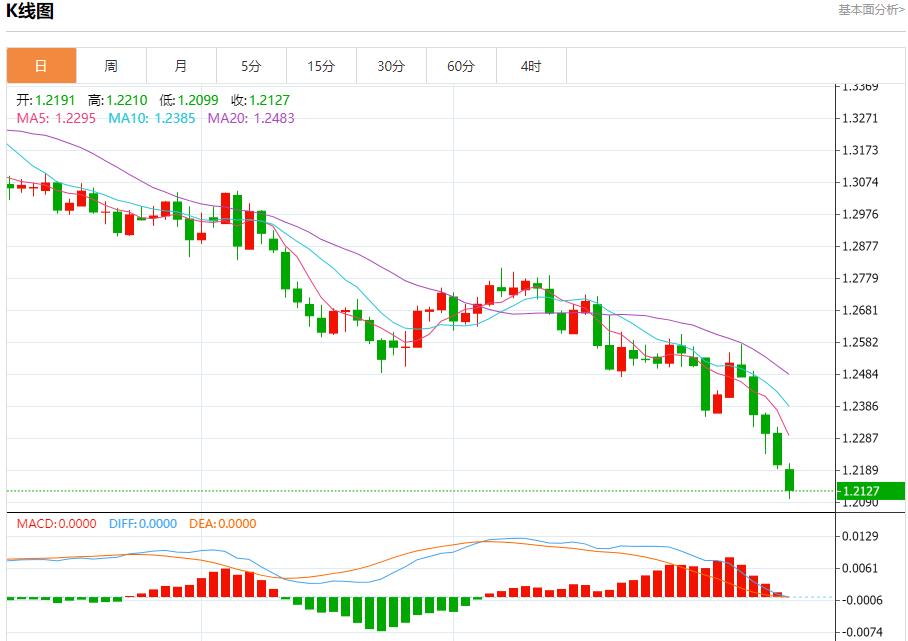908x641 pixels.
Task: Click the 1.3271 price axis label
Action: click(x=860, y=118)
